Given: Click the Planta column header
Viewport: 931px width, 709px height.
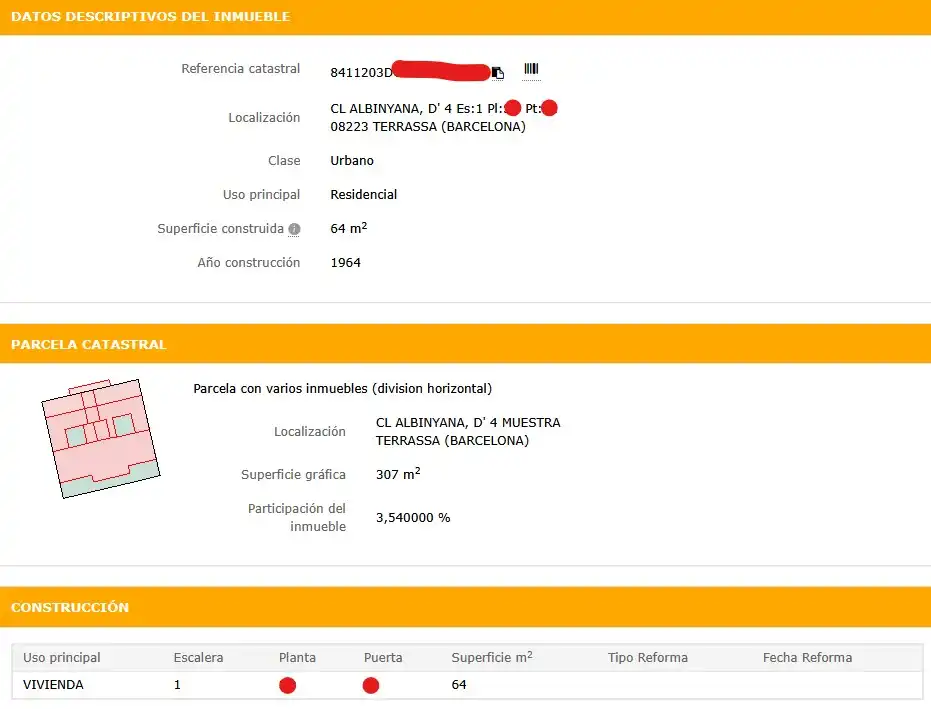Looking at the screenshot, I should 297,657.
